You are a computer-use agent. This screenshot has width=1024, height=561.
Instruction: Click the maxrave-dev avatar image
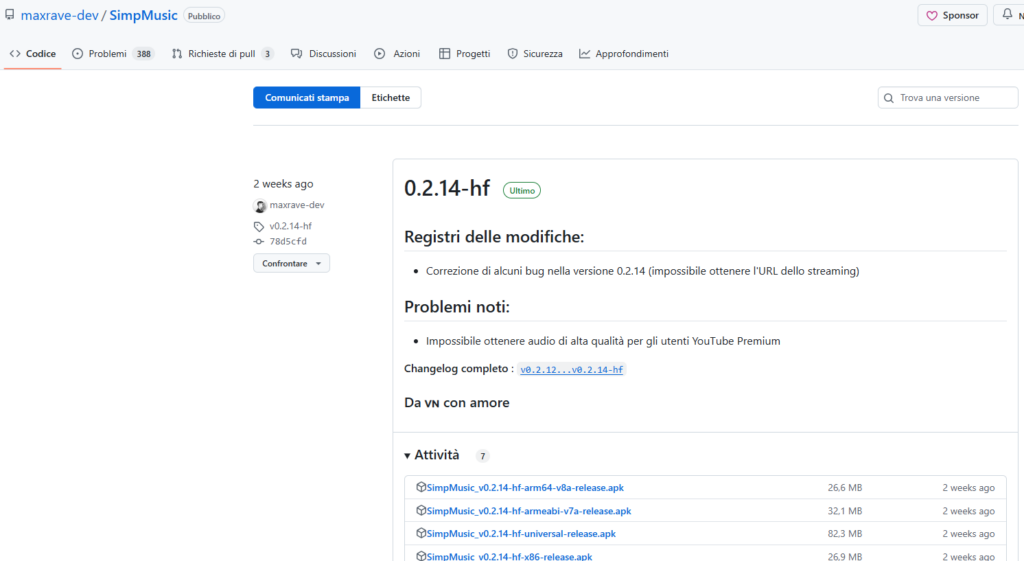(260, 206)
